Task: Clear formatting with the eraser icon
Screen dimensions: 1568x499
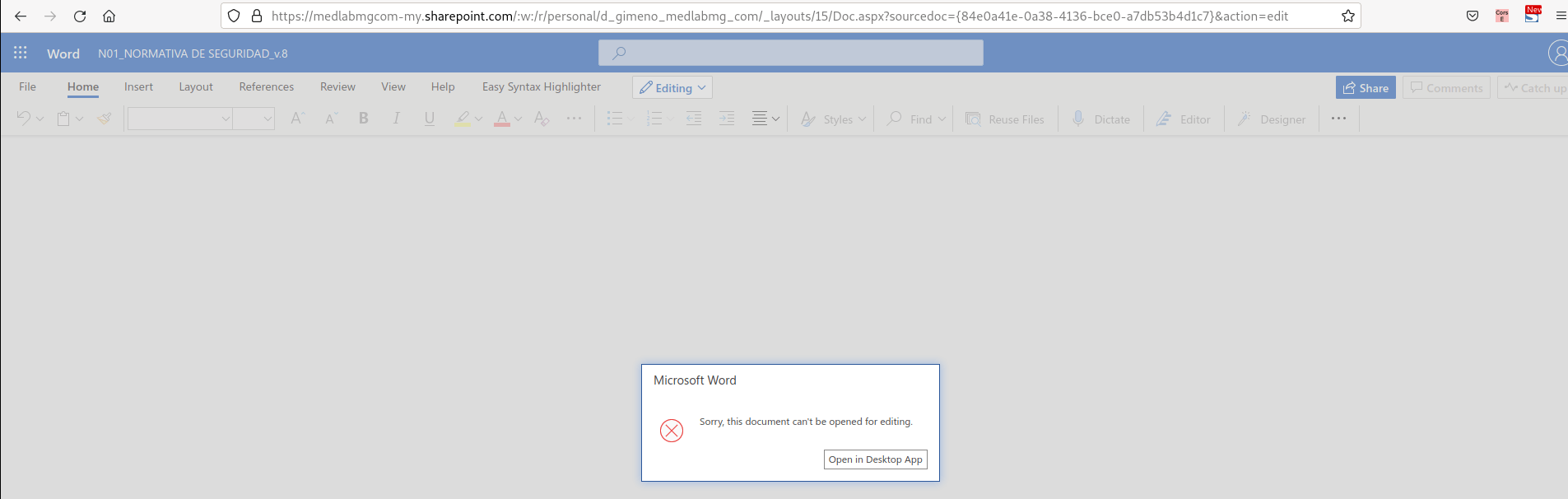Action: click(541, 119)
